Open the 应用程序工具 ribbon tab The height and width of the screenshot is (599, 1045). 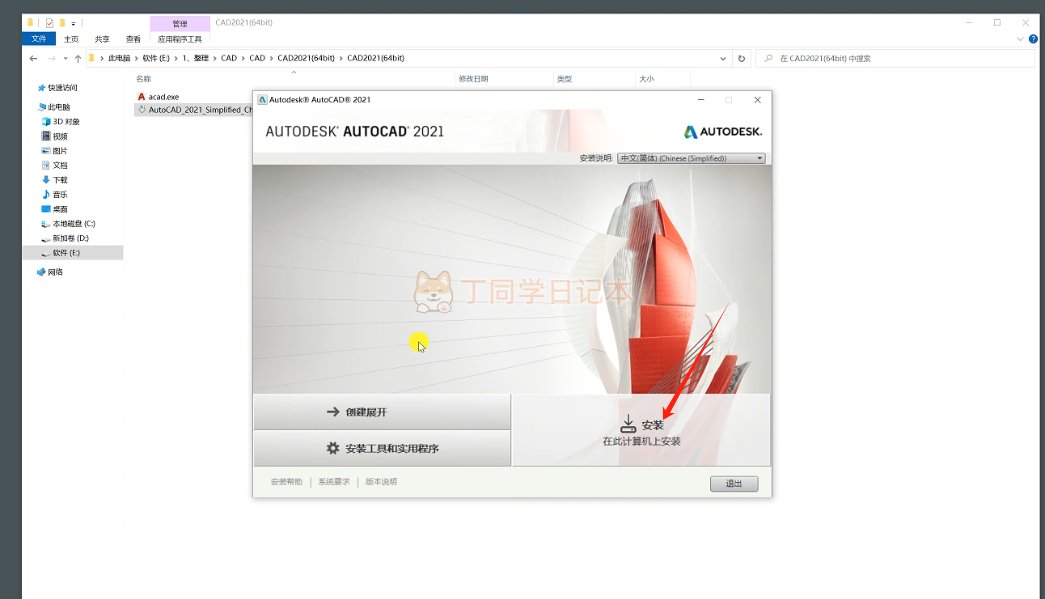pyautogui.click(x=180, y=39)
